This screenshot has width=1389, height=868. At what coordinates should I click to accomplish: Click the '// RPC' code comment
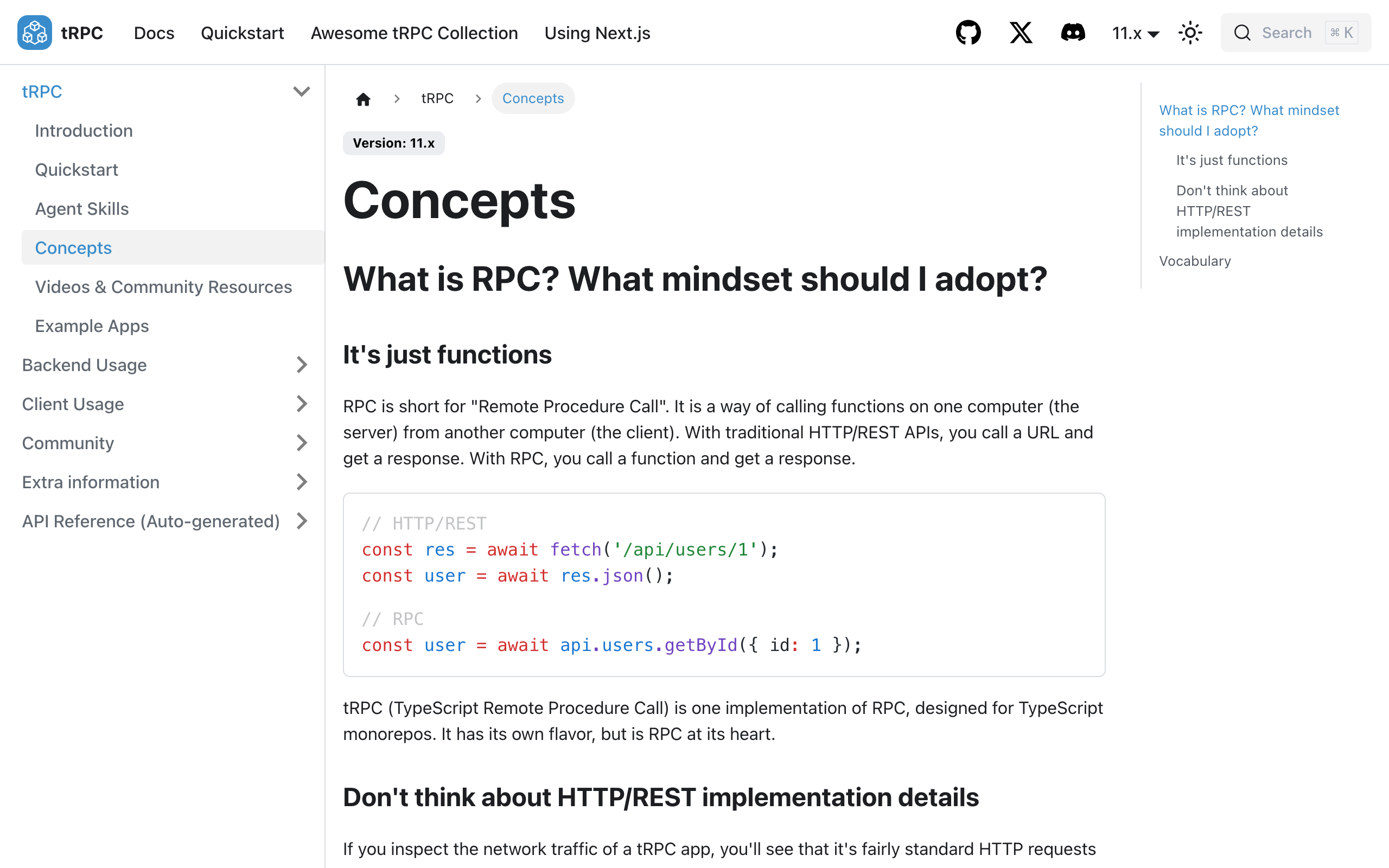point(393,619)
